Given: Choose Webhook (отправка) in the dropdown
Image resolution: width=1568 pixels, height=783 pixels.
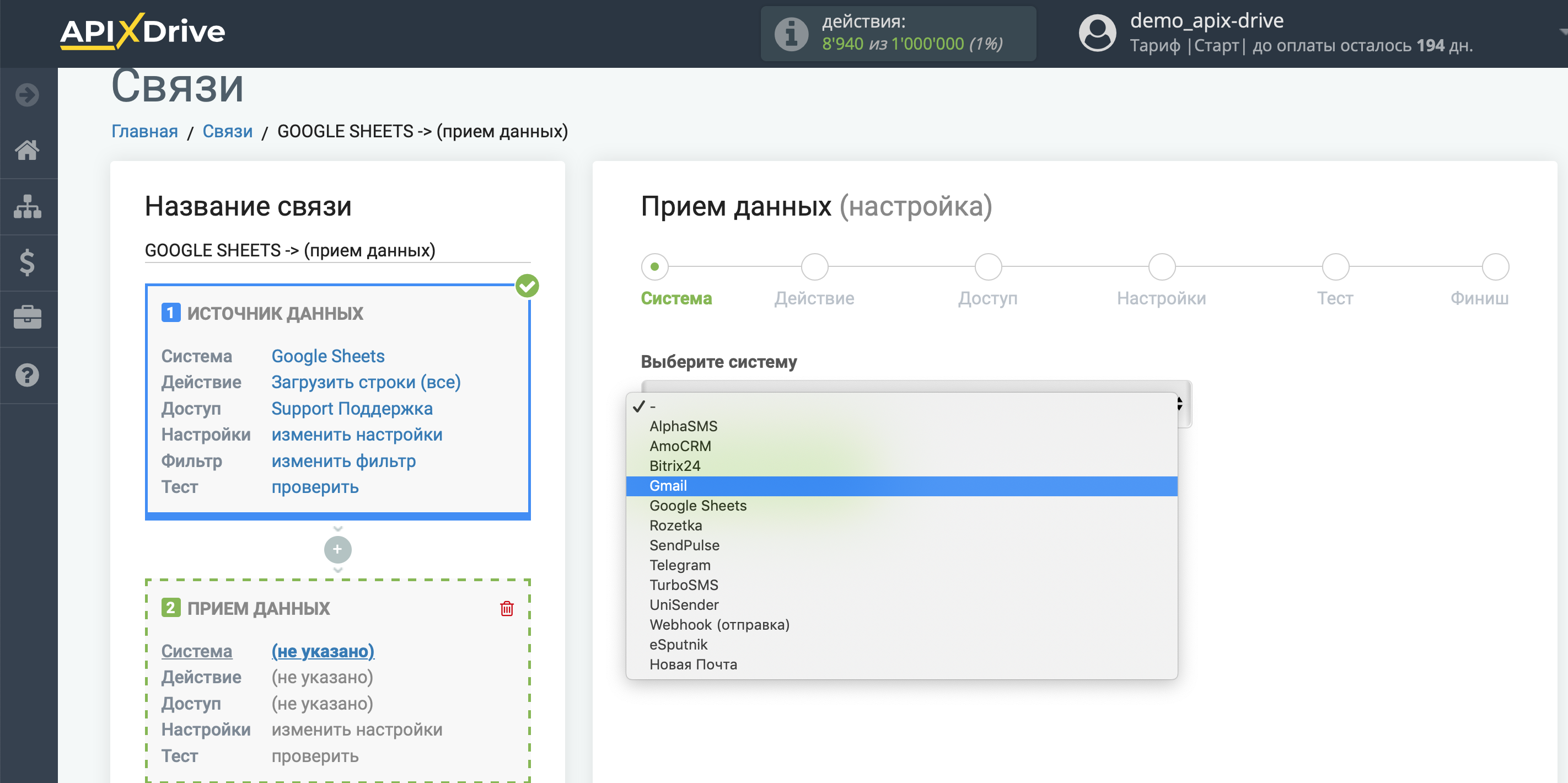Looking at the screenshot, I should coord(901,625).
